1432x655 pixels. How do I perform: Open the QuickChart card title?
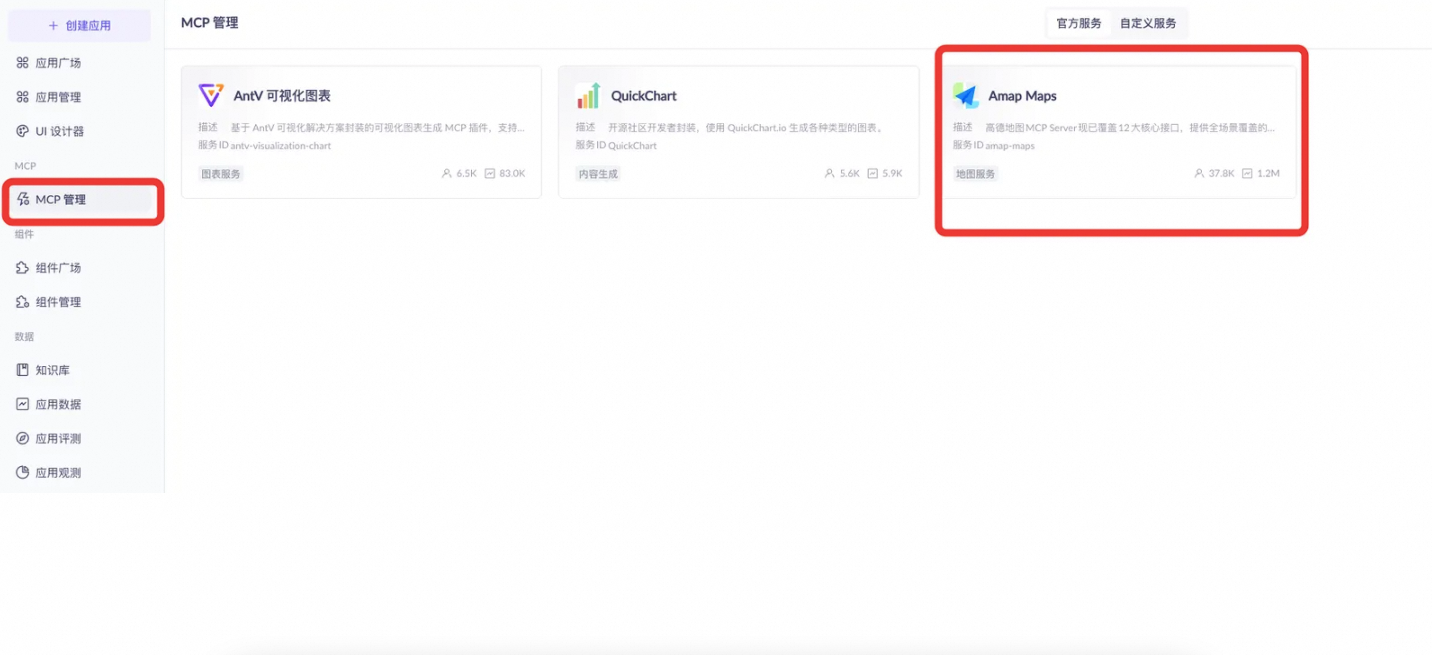pos(644,96)
